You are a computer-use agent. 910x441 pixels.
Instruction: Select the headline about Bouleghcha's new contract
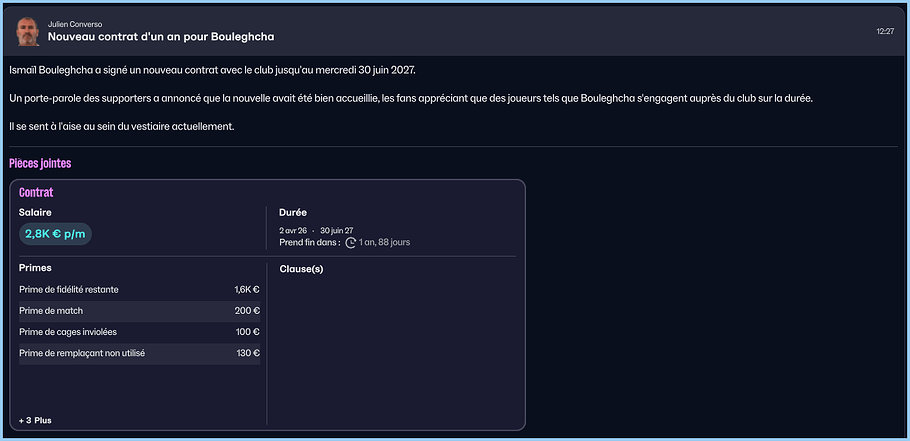click(x=161, y=37)
